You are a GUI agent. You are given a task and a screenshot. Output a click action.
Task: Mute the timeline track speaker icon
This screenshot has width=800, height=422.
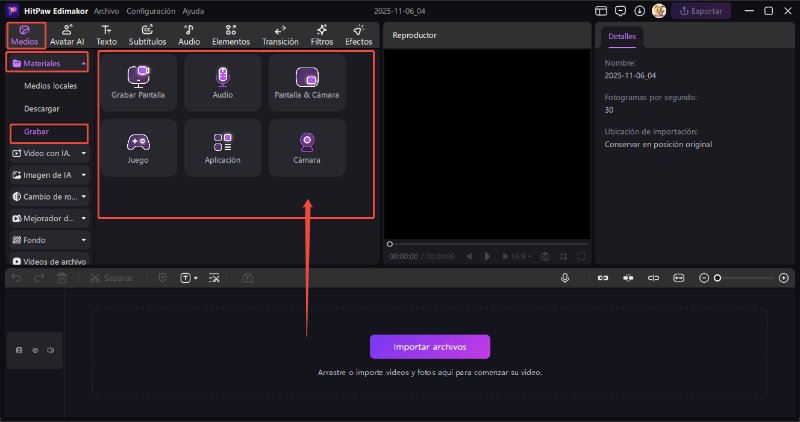point(50,350)
